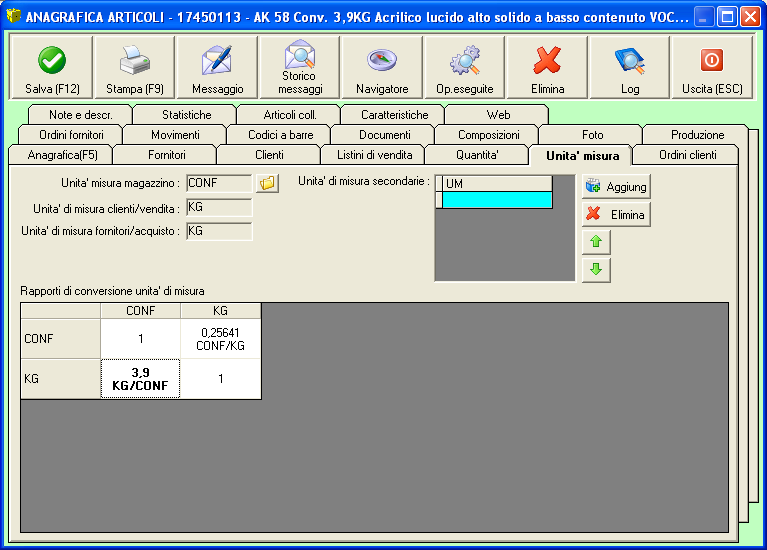Open the Clienti tab

click(269, 155)
